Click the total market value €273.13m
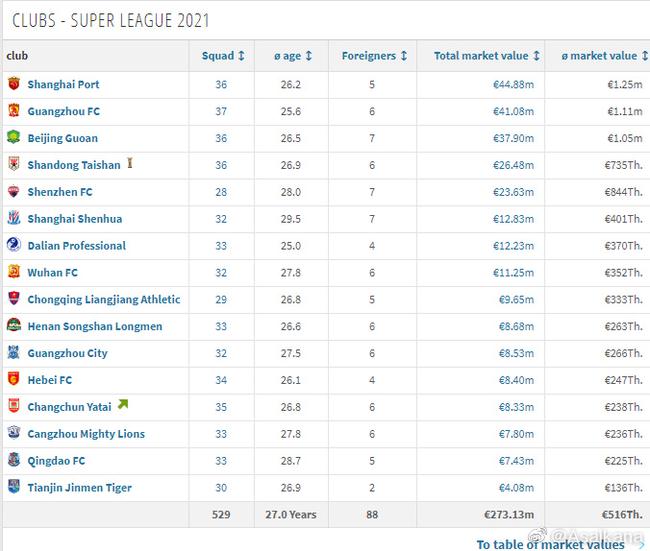650x551 pixels. pyautogui.click(x=509, y=515)
